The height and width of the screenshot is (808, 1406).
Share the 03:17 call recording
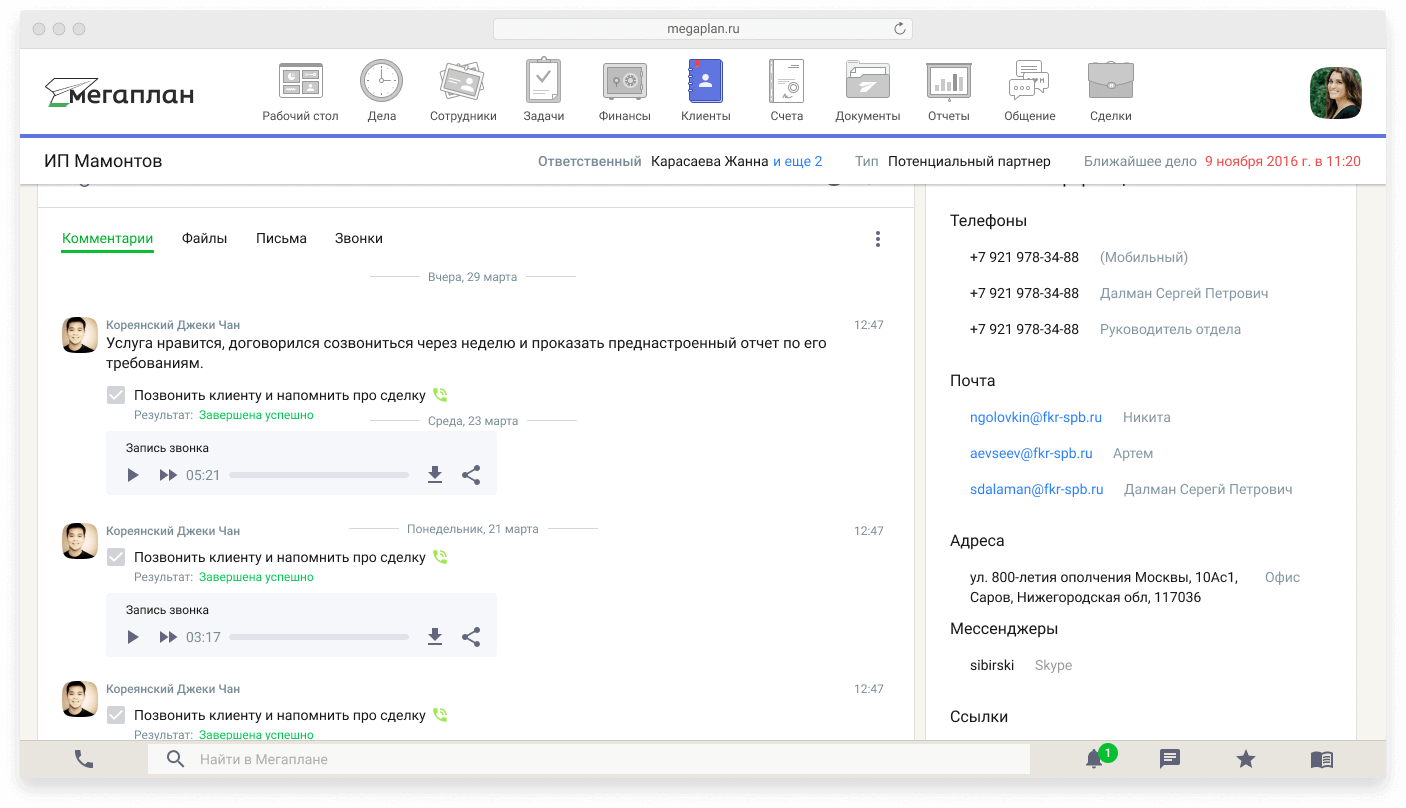pos(471,637)
